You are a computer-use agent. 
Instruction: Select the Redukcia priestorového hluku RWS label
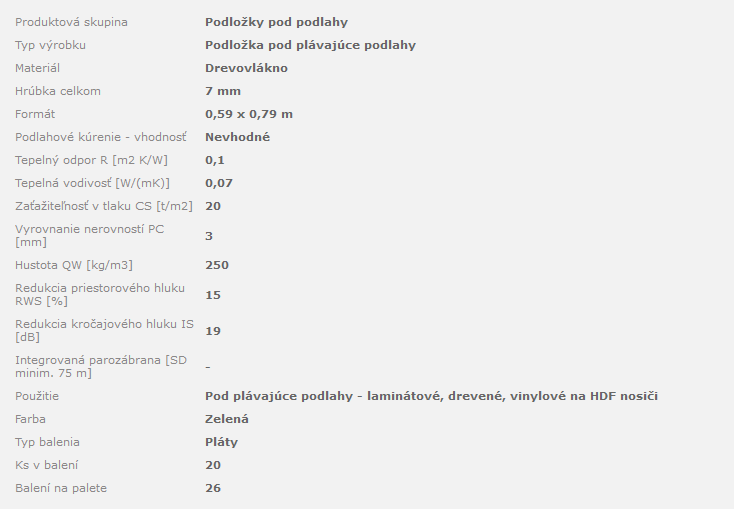coord(100,295)
